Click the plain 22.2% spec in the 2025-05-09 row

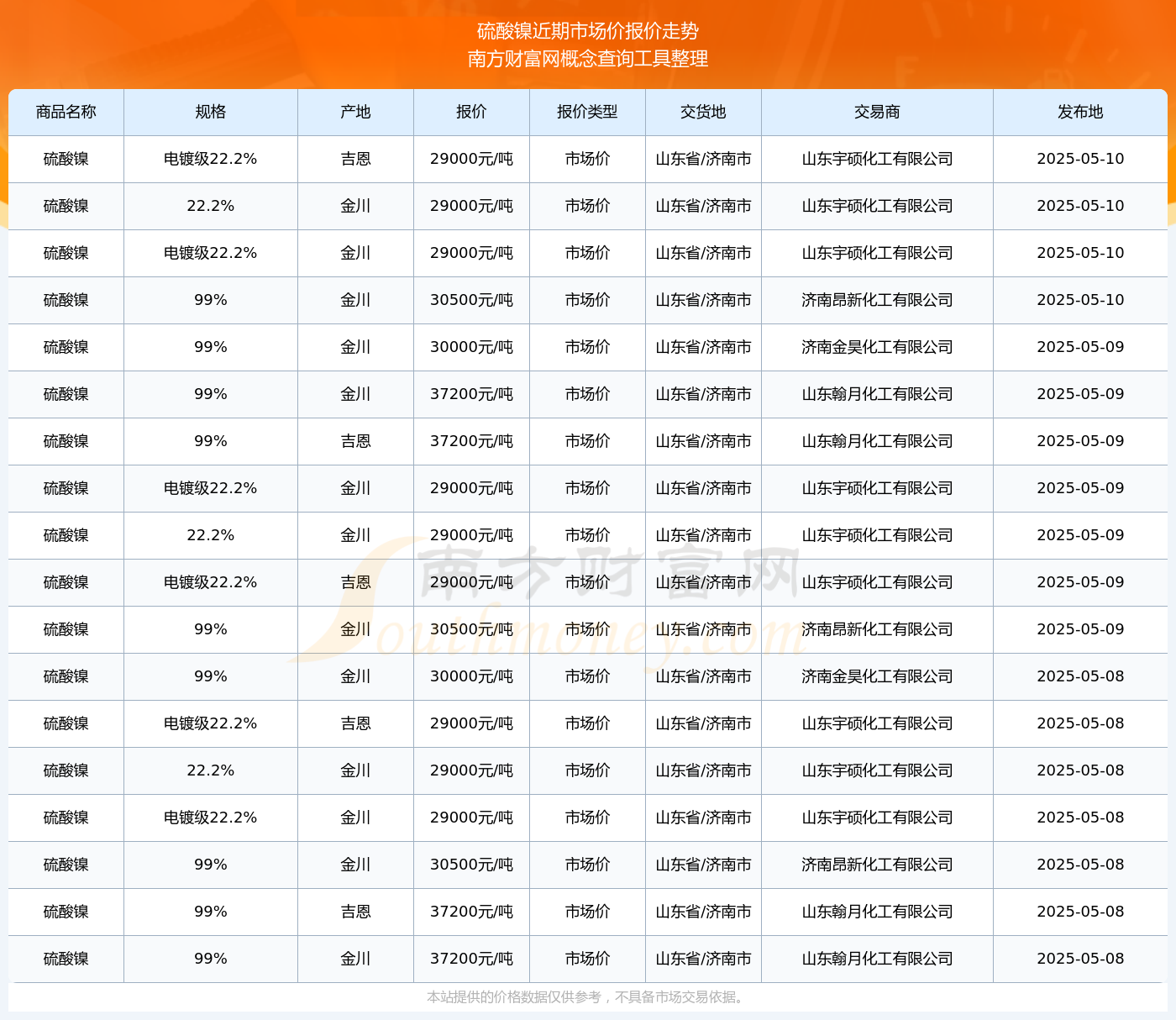(211, 535)
